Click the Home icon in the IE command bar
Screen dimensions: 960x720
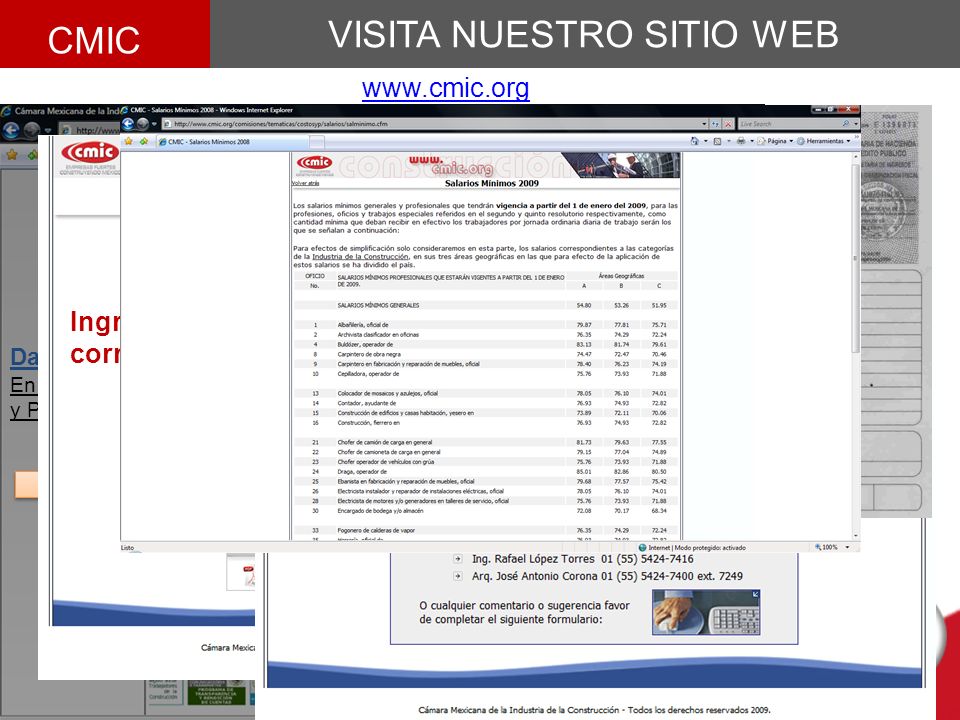point(694,141)
